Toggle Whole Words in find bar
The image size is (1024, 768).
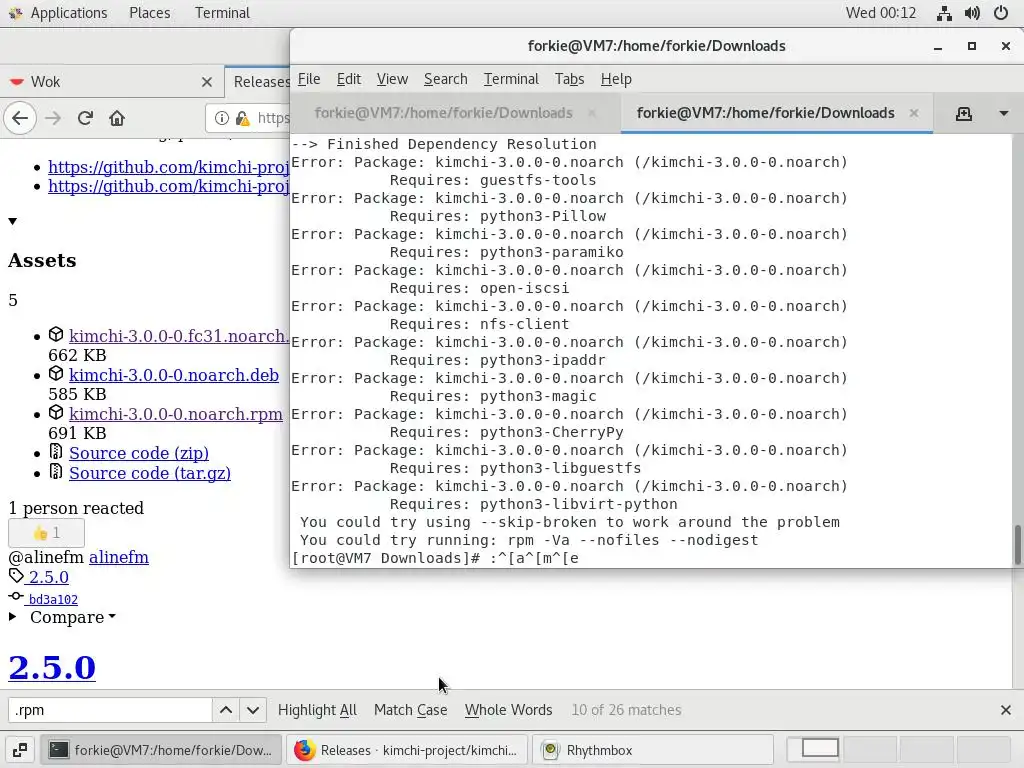(x=509, y=710)
